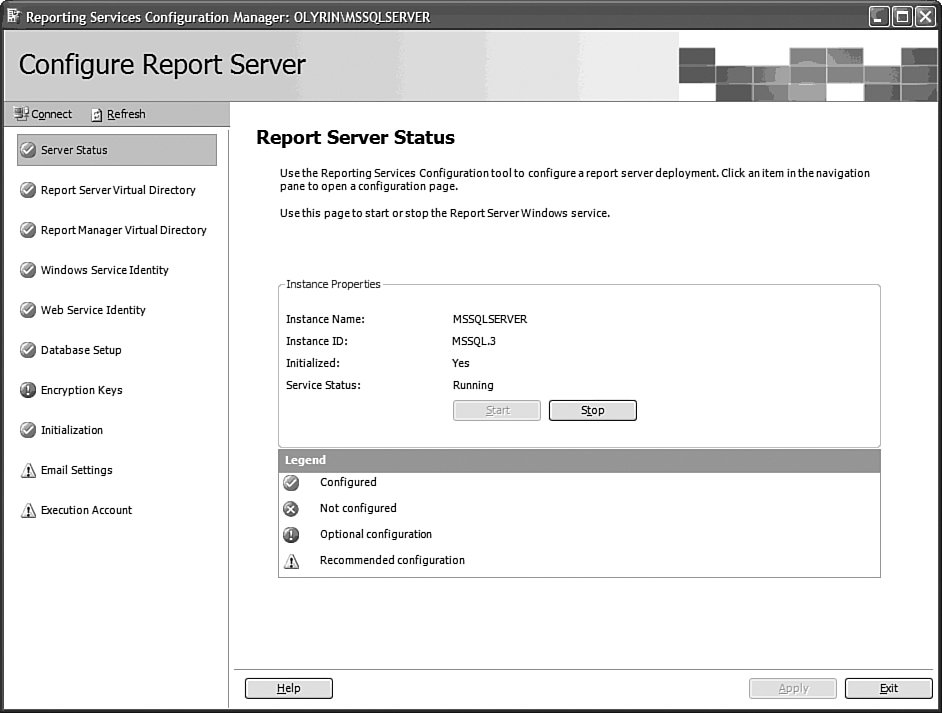Image resolution: width=942 pixels, height=713 pixels.
Task: Click the Initialized value Yes
Action: (x=461, y=363)
